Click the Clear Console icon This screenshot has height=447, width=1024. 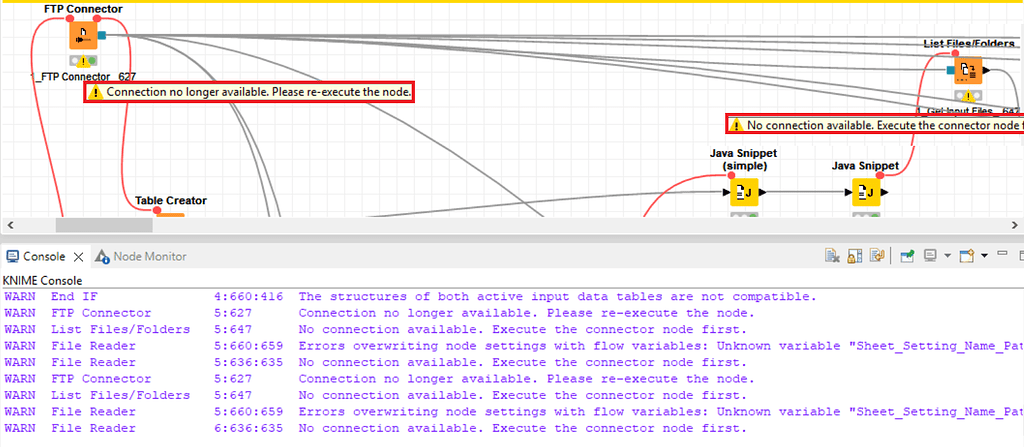coord(831,256)
